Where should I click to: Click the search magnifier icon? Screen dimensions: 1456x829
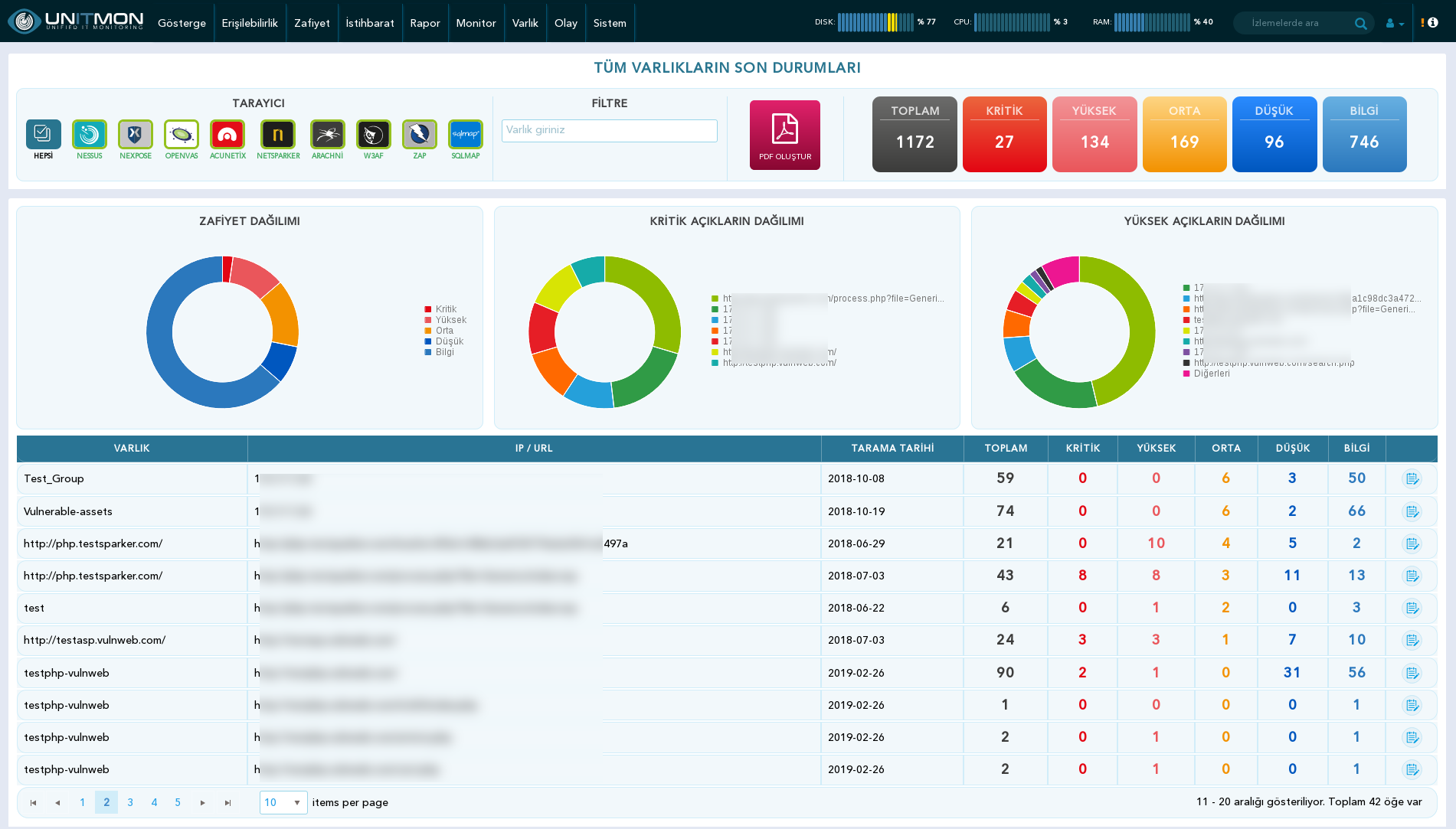tap(1360, 23)
